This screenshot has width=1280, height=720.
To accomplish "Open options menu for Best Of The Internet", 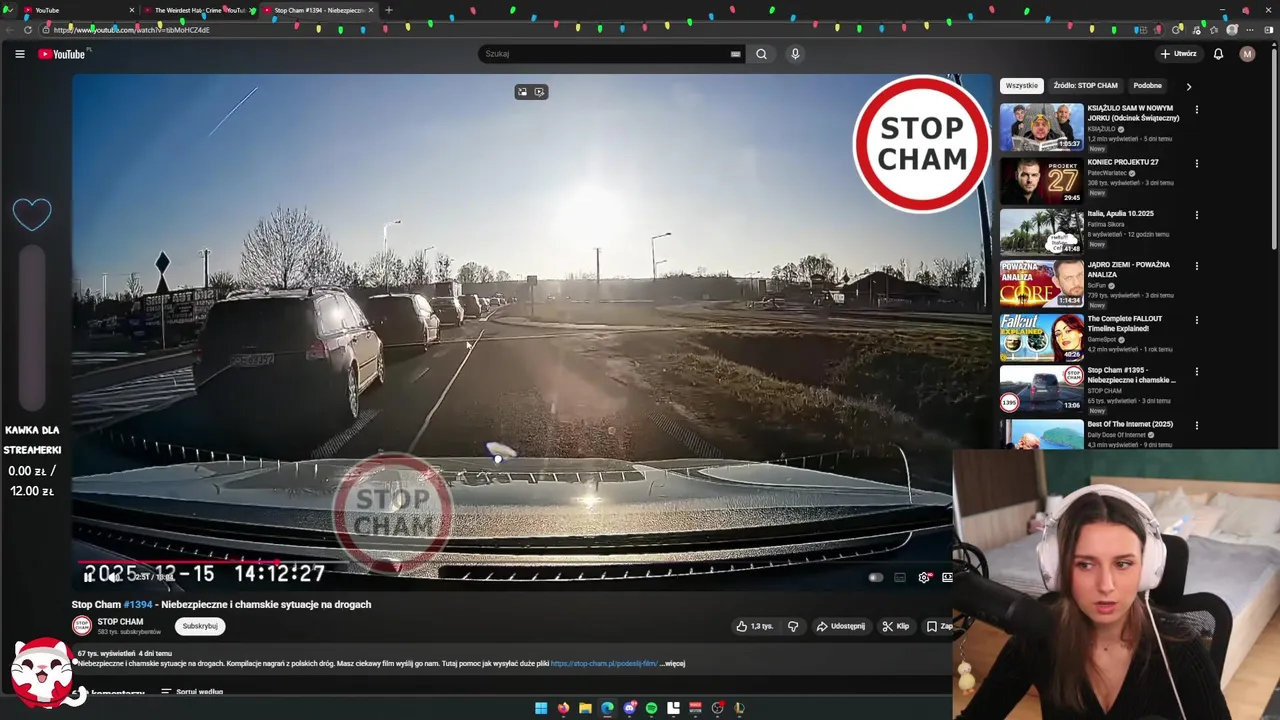I will (1196, 426).
